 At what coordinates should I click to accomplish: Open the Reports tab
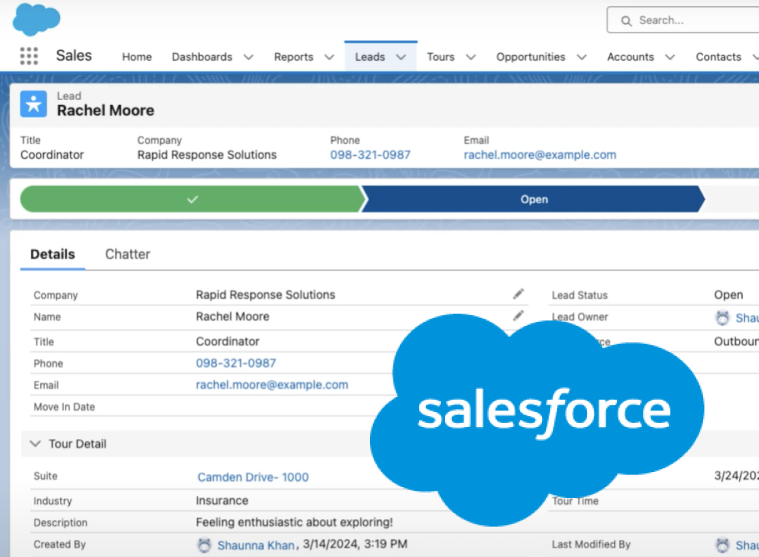point(293,57)
